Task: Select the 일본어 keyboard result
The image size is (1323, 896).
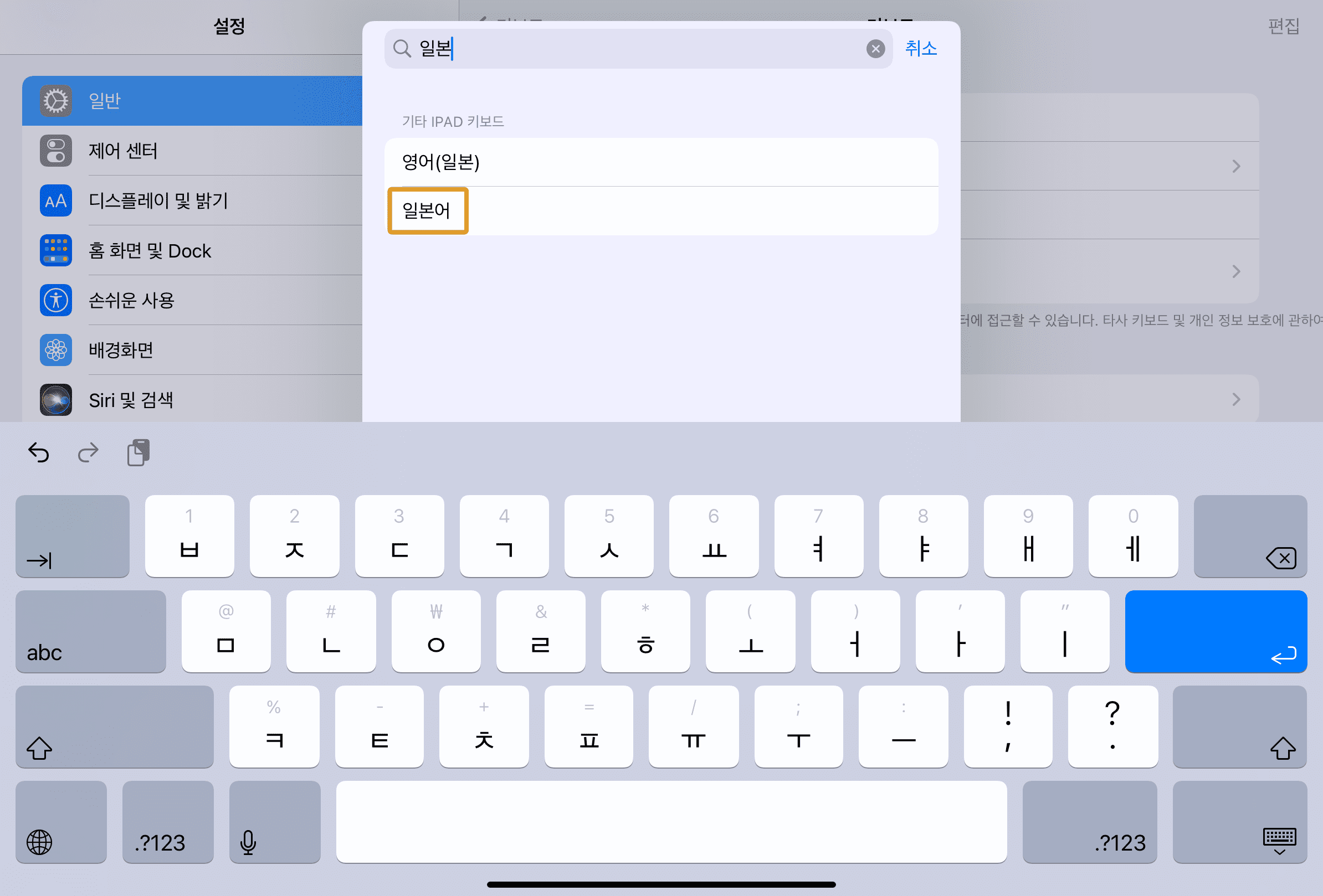Action: (x=428, y=211)
